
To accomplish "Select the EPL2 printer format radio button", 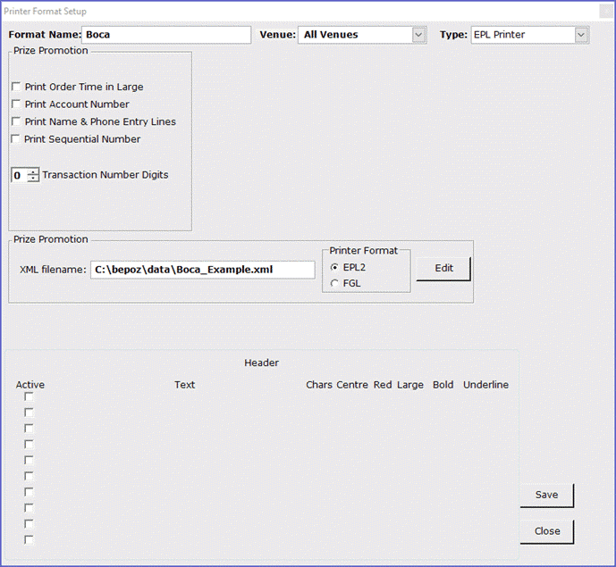I will 335,267.
